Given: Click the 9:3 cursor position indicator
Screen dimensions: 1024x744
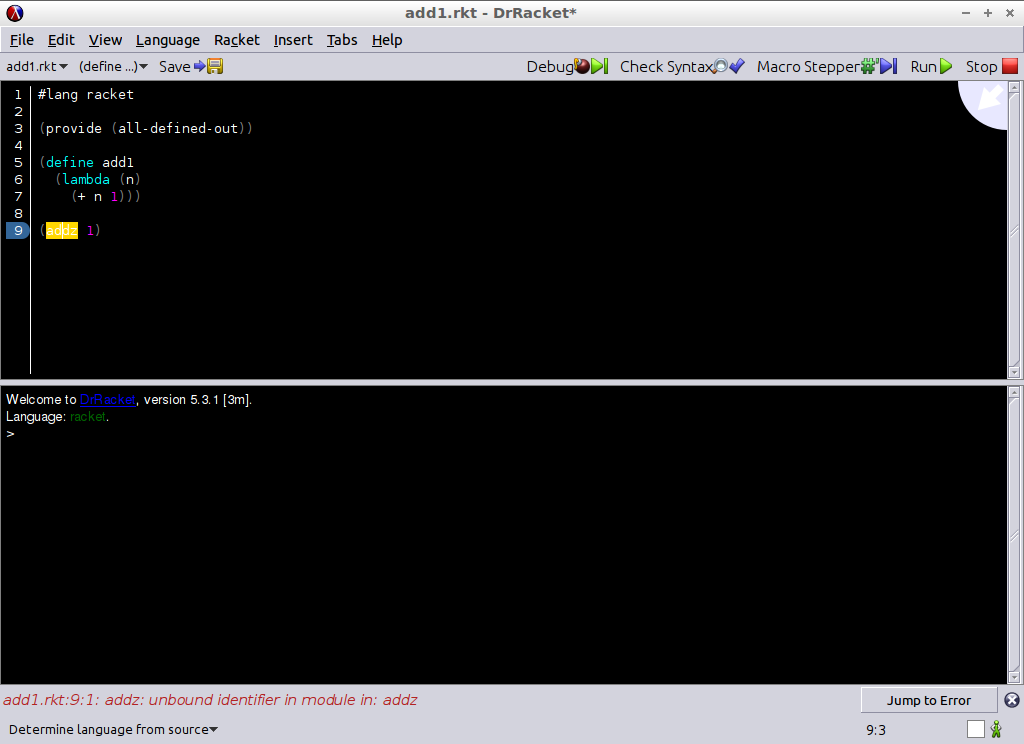Looking at the screenshot, I should click(876, 730).
